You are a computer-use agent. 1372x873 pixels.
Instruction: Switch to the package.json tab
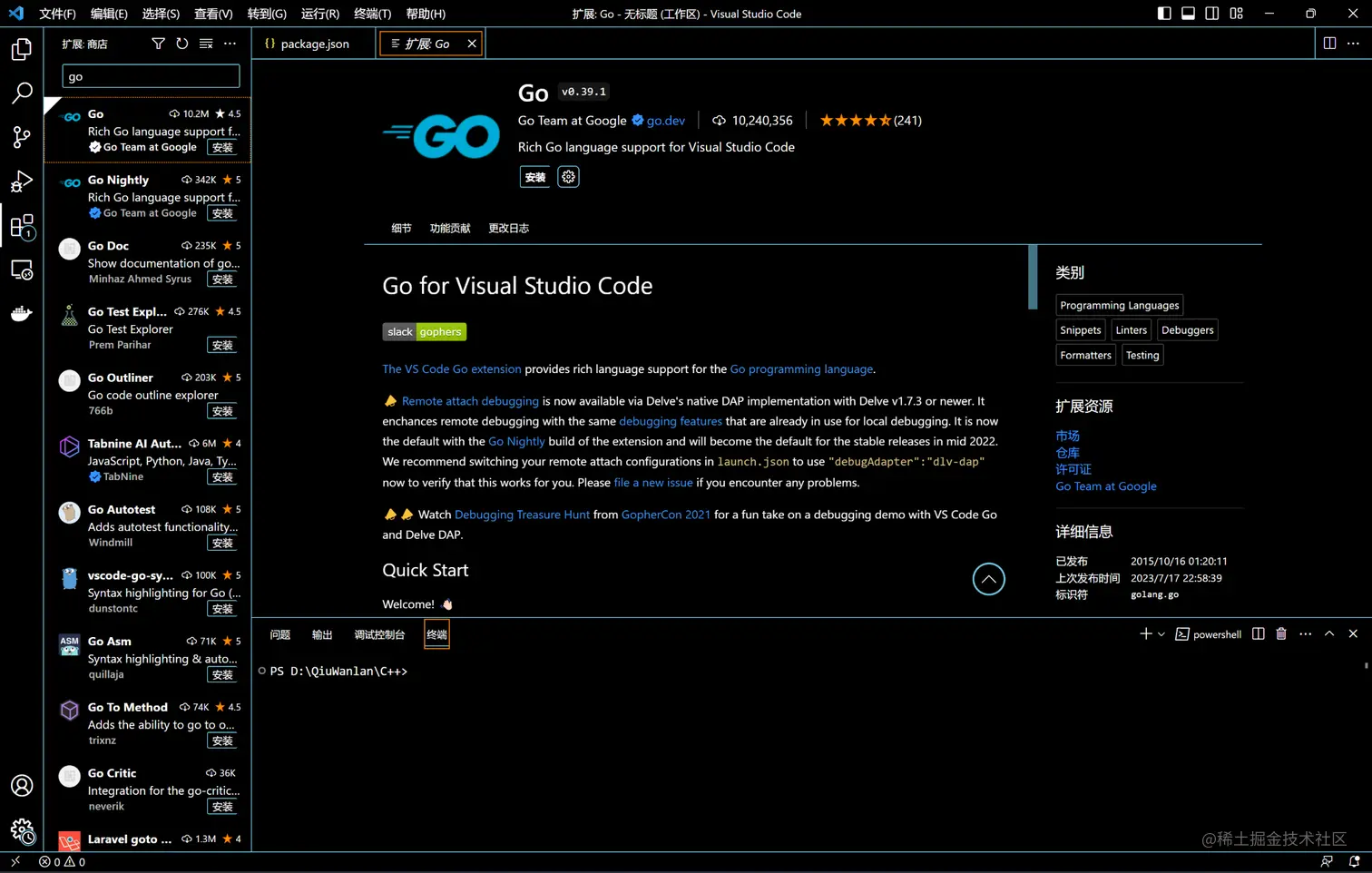pos(314,44)
